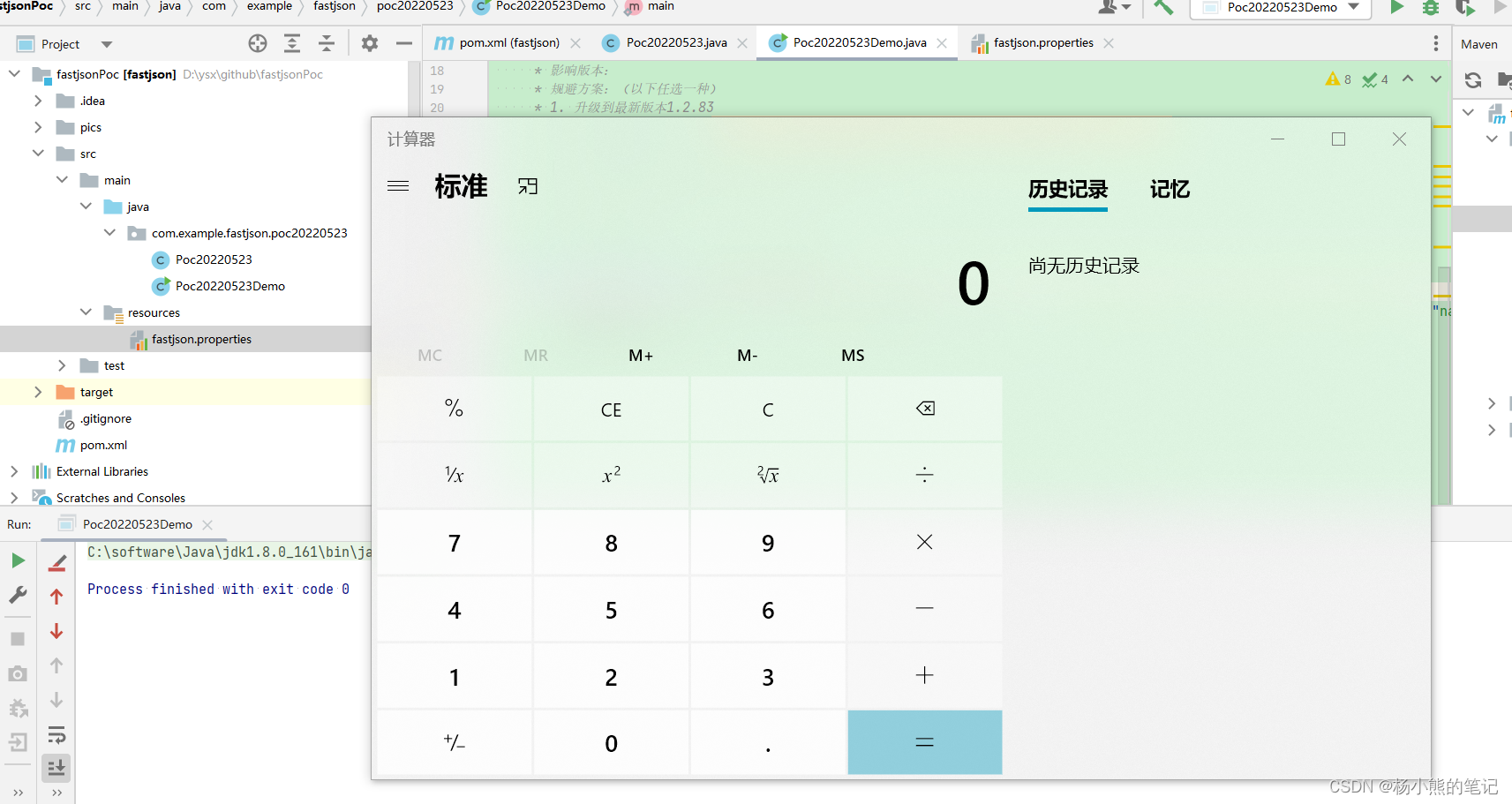Toggle Calculator keep-on-top mode
Image resolution: width=1512 pixels, height=804 pixels.
527,185
